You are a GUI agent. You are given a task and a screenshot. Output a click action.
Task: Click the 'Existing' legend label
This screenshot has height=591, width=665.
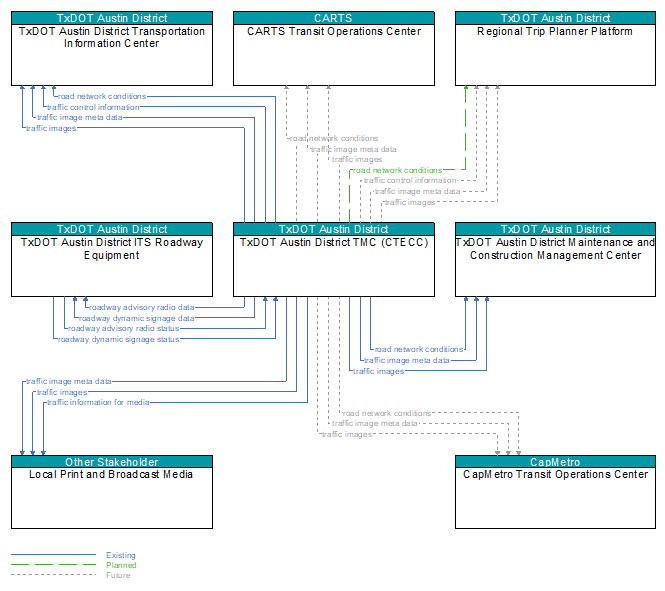tap(121, 555)
